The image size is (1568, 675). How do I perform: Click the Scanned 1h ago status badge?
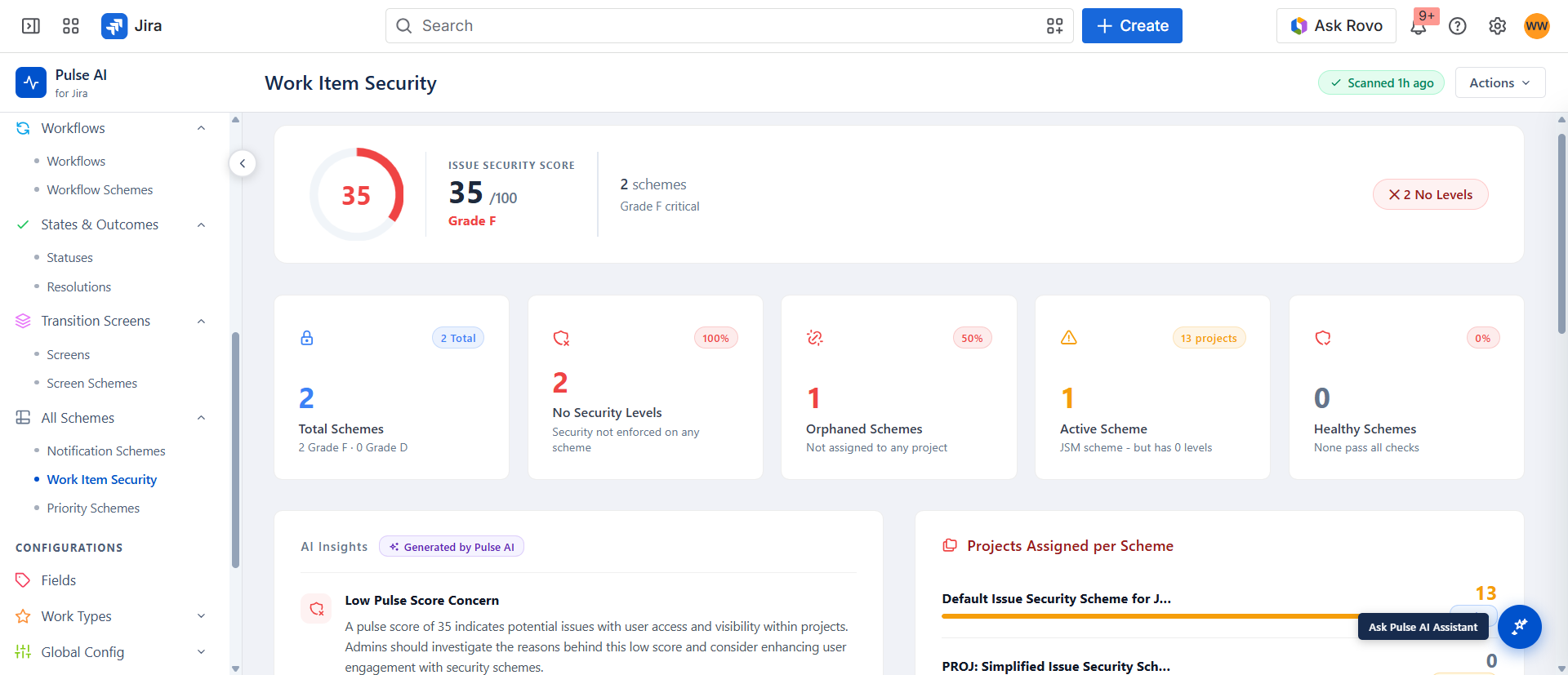(1382, 82)
